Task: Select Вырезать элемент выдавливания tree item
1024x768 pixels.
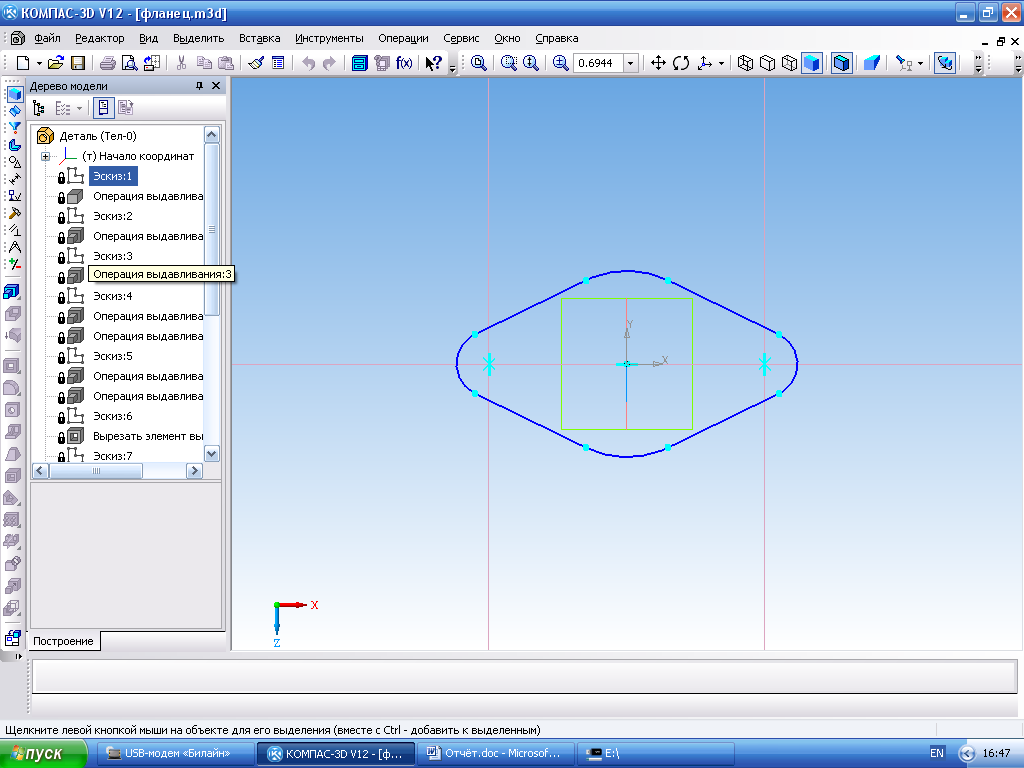Action: click(148, 436)
